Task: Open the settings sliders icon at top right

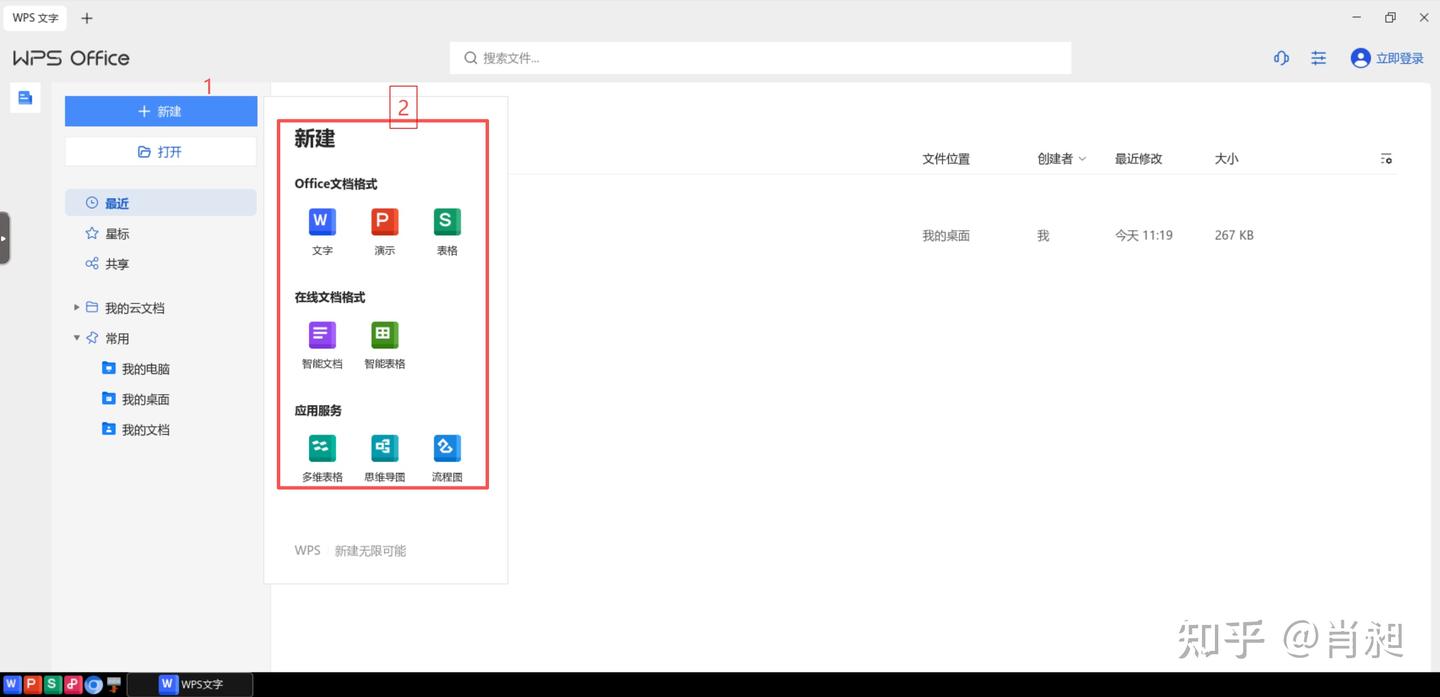Action: 1319,58
